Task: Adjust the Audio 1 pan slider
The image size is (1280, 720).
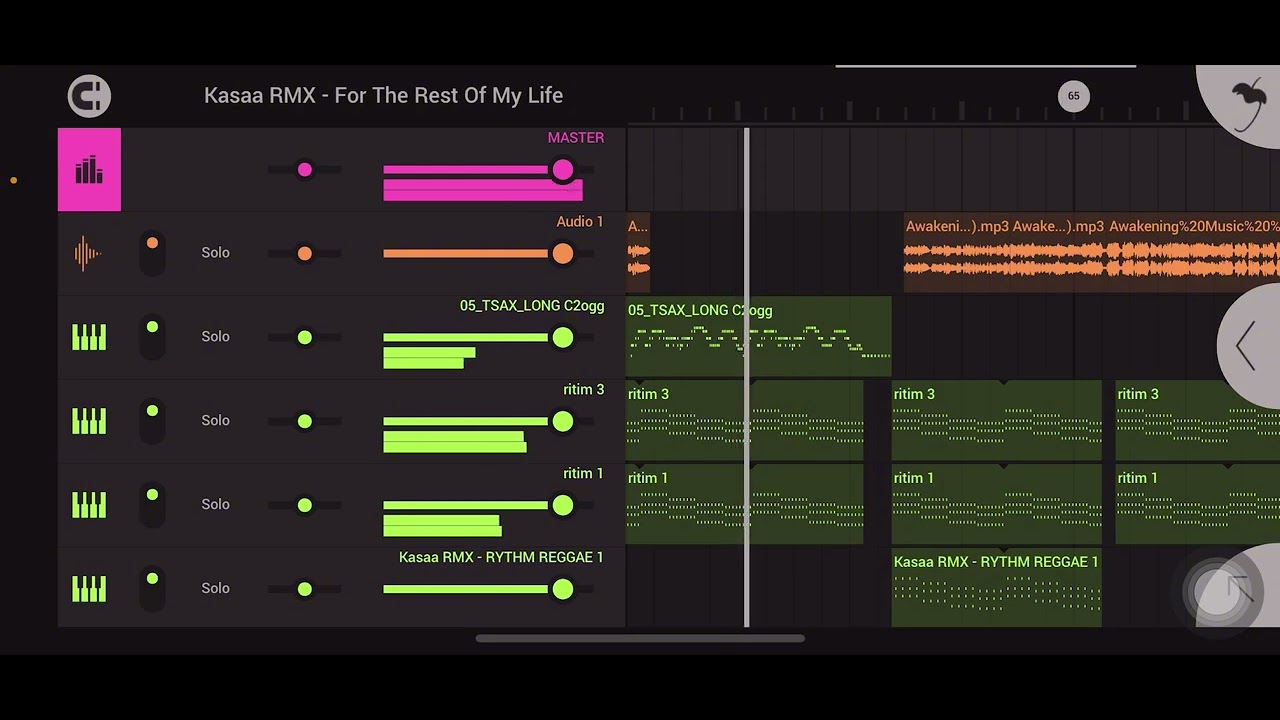Action: (x=305, y=254)
